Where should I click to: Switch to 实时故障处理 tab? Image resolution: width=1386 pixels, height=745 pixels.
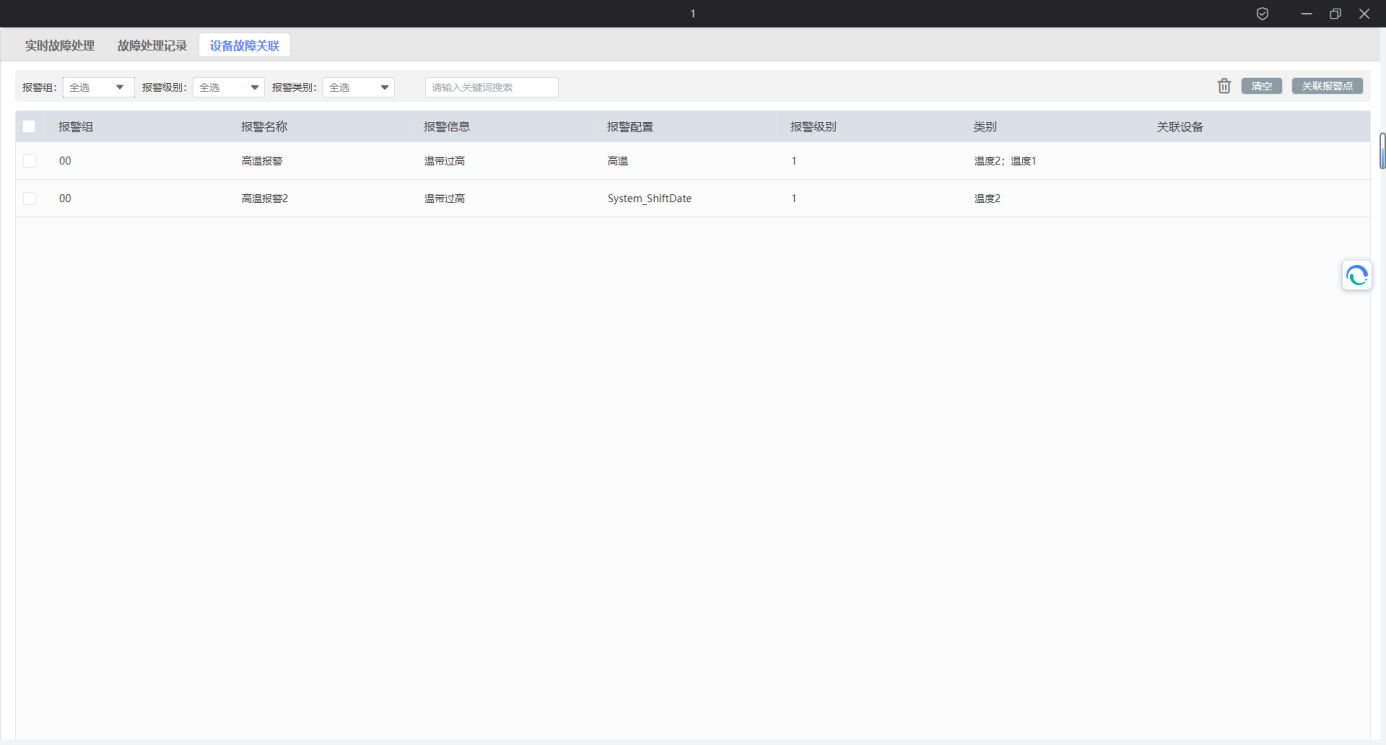60,46
